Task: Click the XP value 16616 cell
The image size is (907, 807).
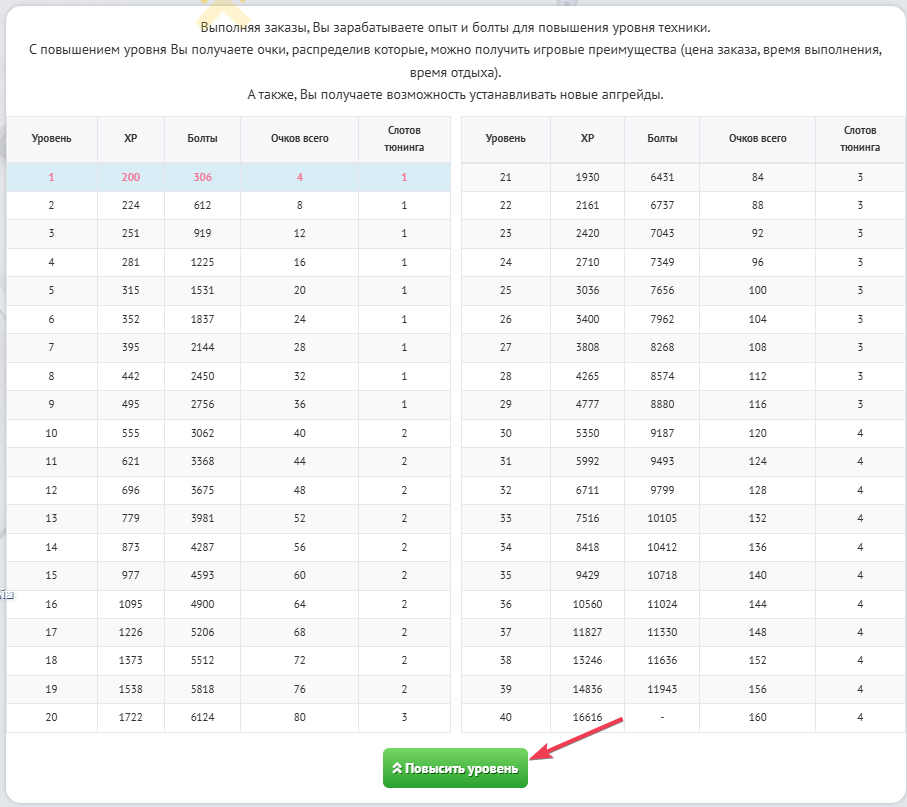Action: [587, 717]
